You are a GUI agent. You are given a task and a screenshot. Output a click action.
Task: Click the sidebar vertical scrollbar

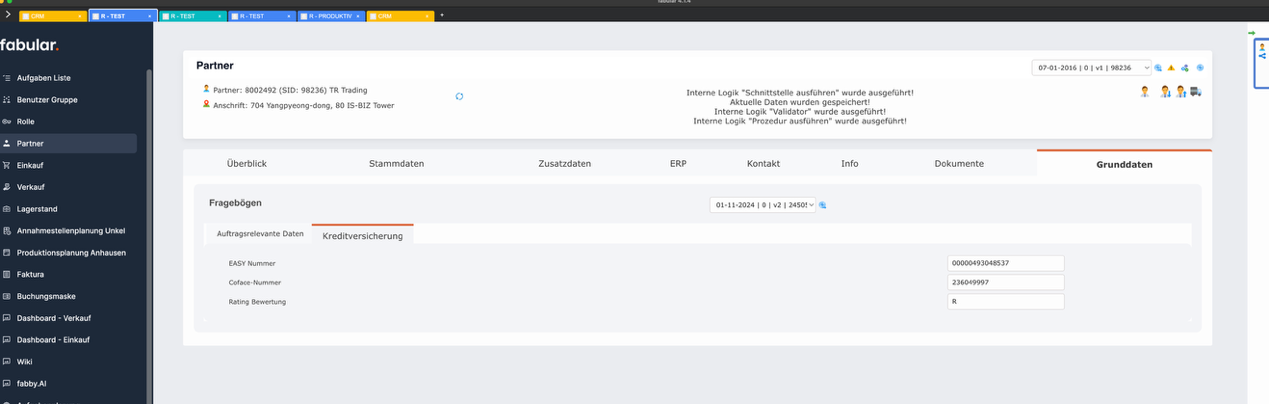(x=149, y=235)
